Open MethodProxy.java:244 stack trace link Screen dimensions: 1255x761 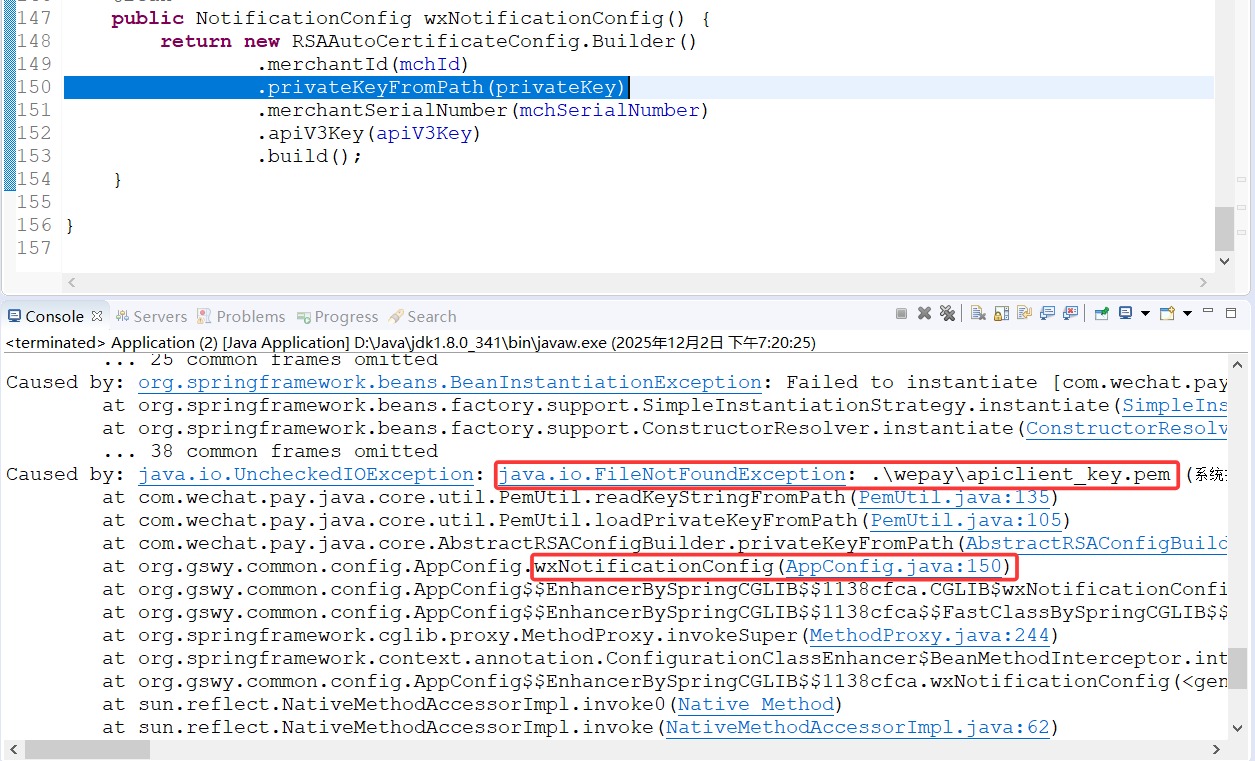click(930, 636)
